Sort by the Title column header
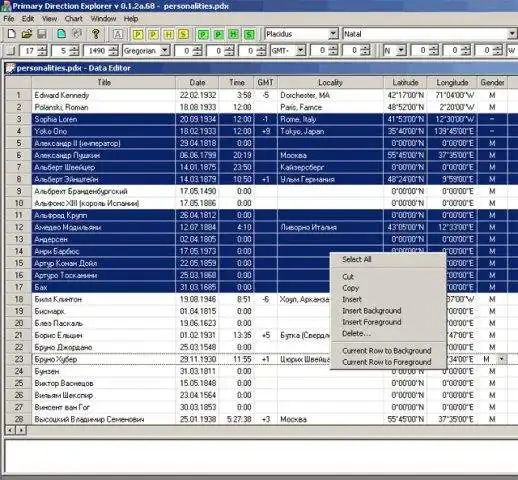This screenshot has width=518, height=480. (x=104, y=82)
